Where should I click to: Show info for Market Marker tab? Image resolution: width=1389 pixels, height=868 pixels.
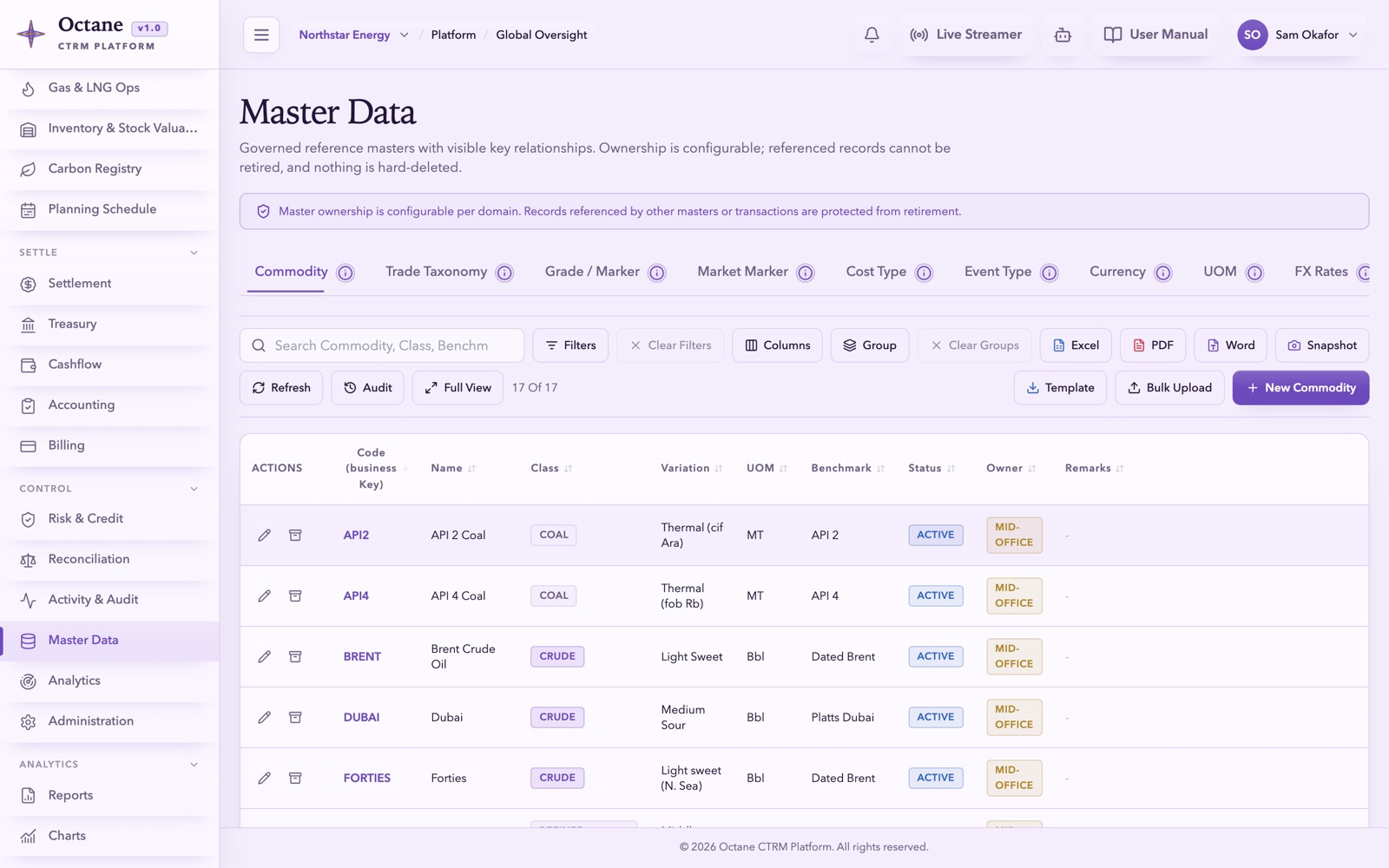(806, 273)
